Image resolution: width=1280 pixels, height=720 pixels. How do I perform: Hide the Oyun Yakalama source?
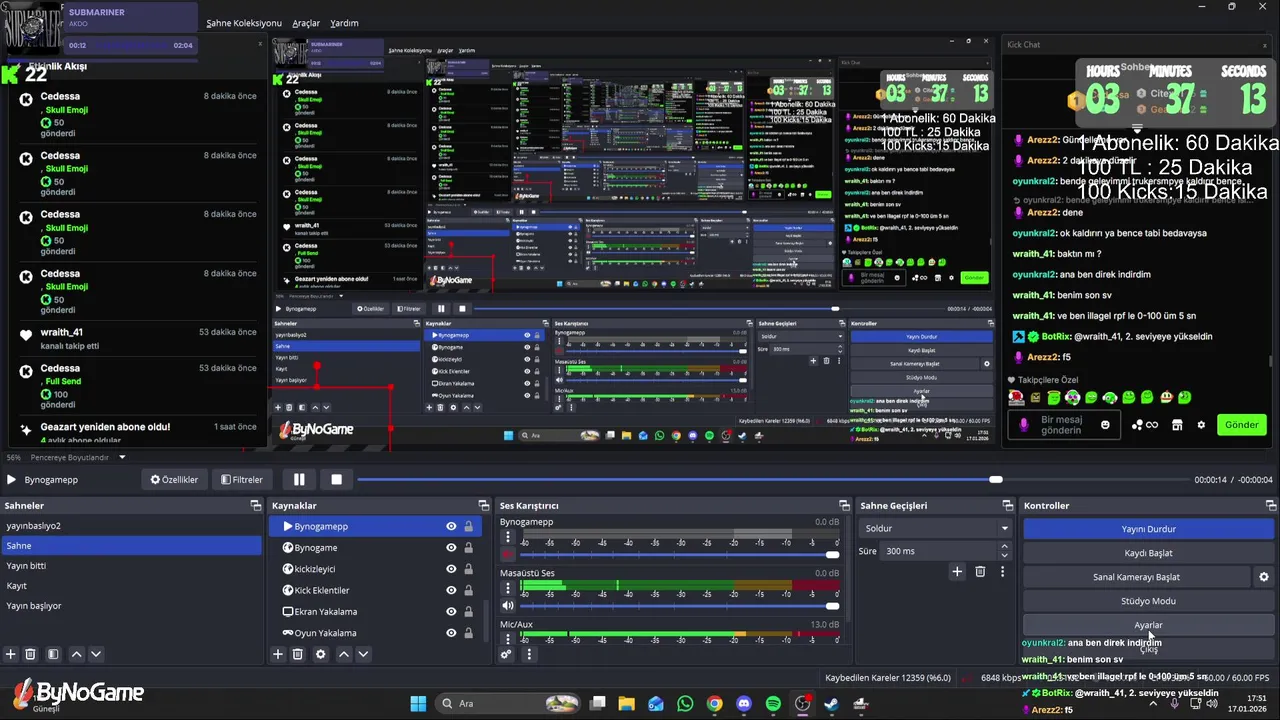[x=451, y=633]
